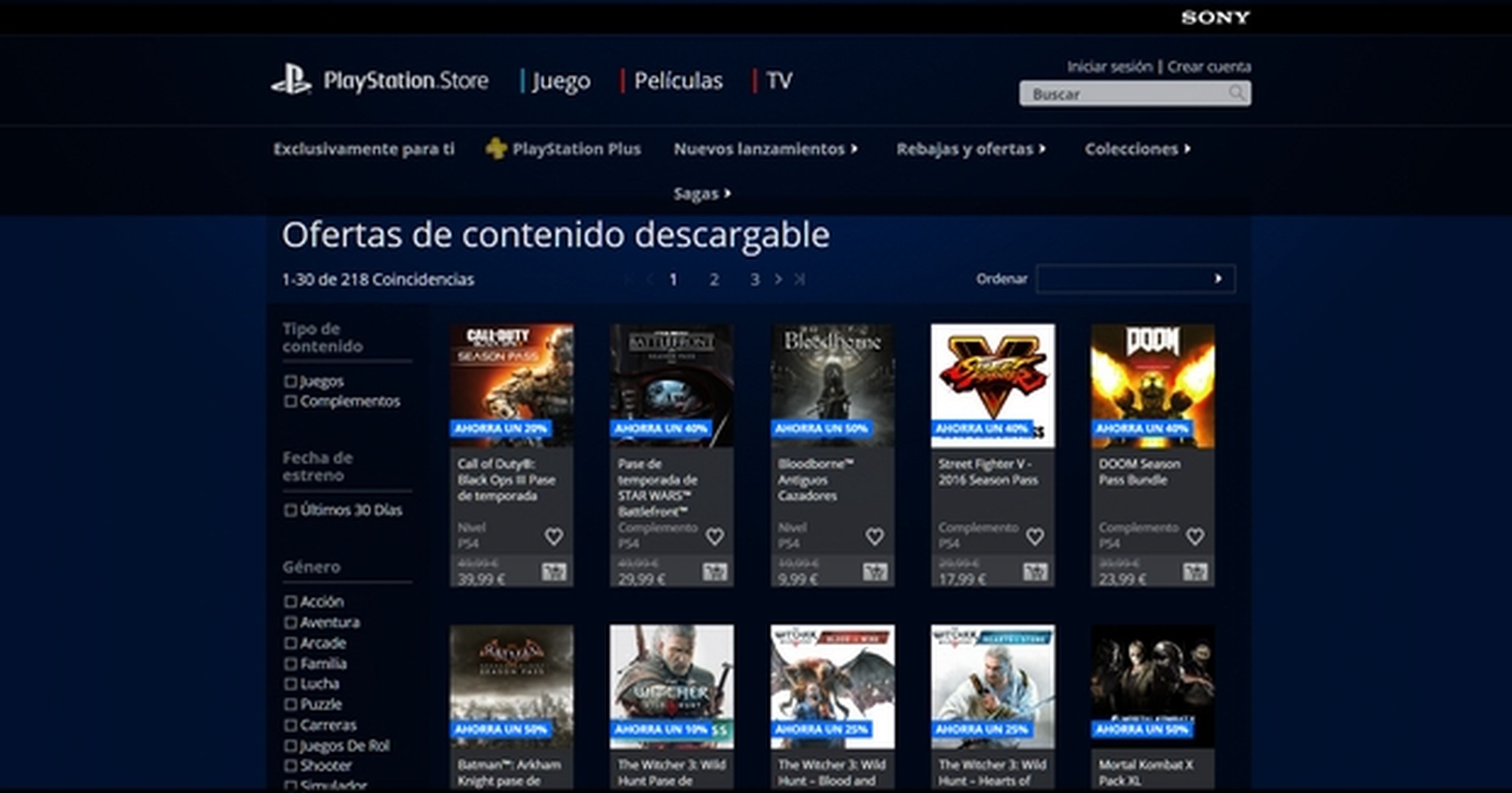Open STAR WARS Battlefront pass cover
Viewport: 1512px width, 793px height.
(671, 385)
